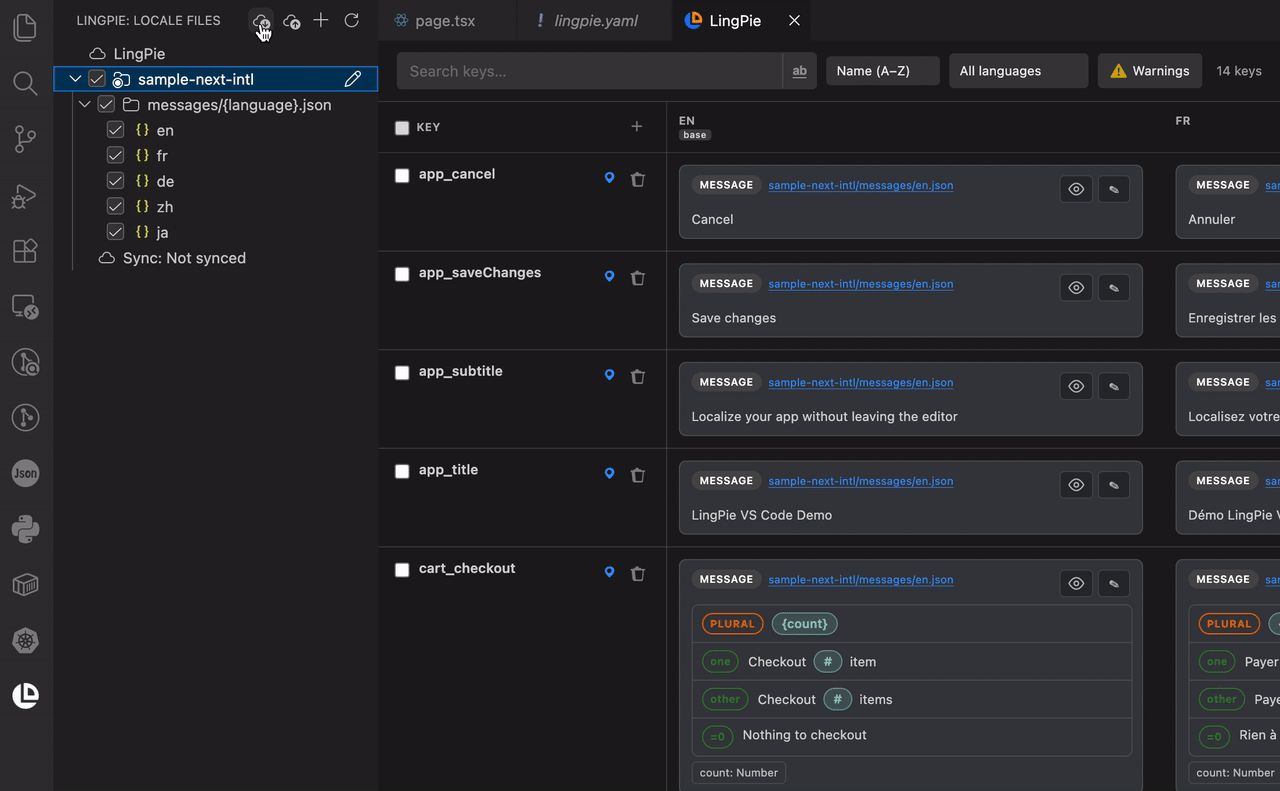
Task: Click the Warnings filter button
Action: pyautogui.click(x=1150, y=71)
